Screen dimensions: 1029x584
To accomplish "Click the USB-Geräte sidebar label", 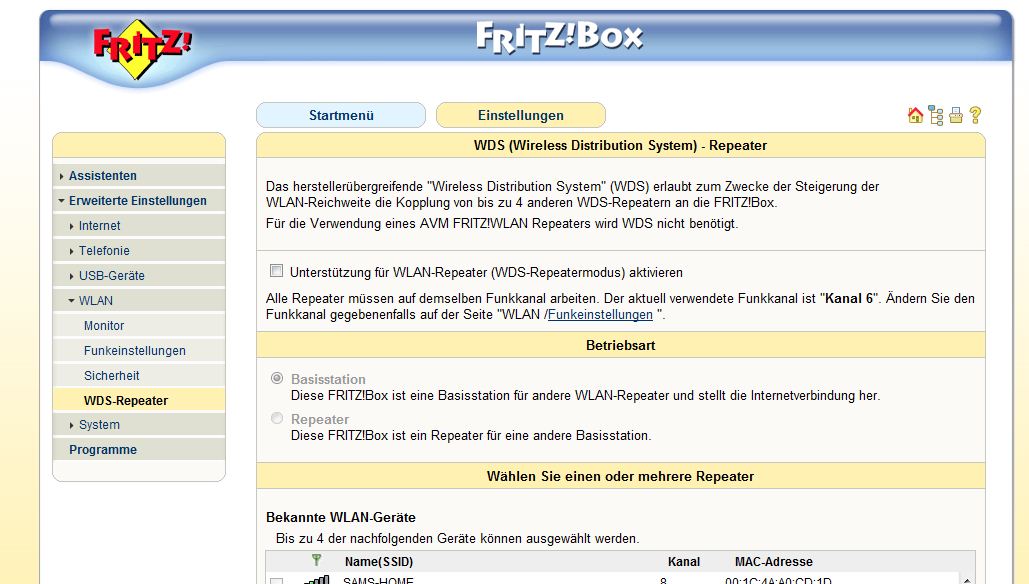I will [x=112, y=276].
